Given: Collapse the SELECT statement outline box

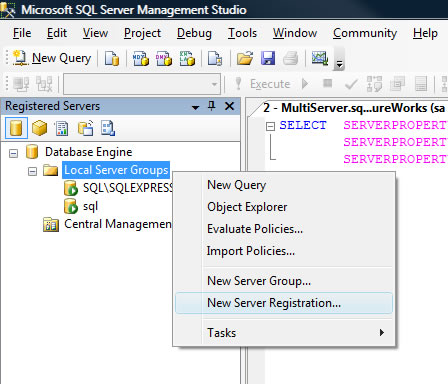Looking at the screenshot, I should (270, 126).
